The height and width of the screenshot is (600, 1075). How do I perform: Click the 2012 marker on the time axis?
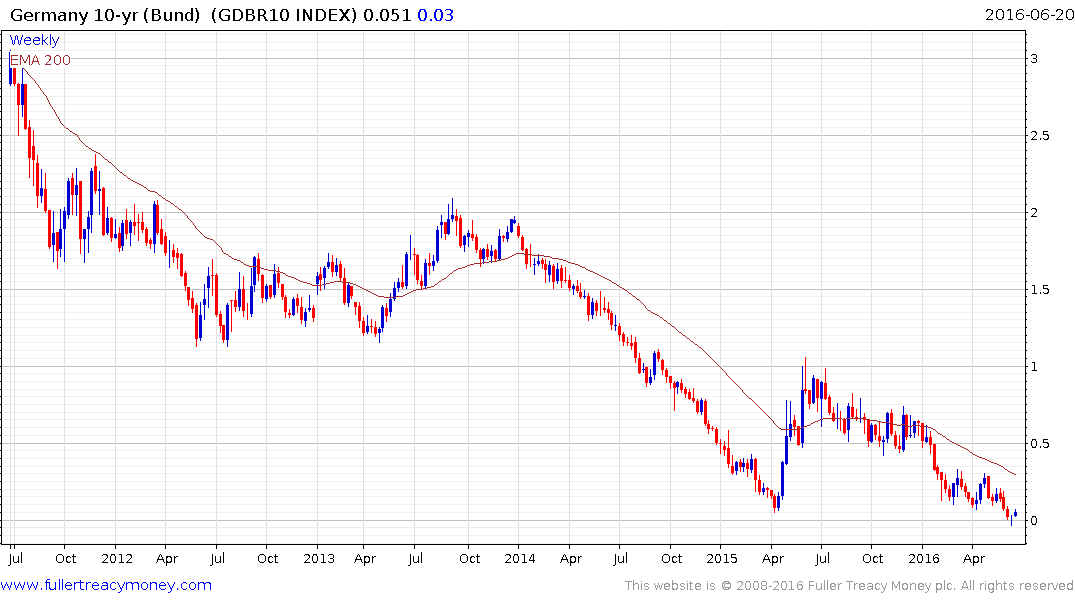click(x=117, y=558)
